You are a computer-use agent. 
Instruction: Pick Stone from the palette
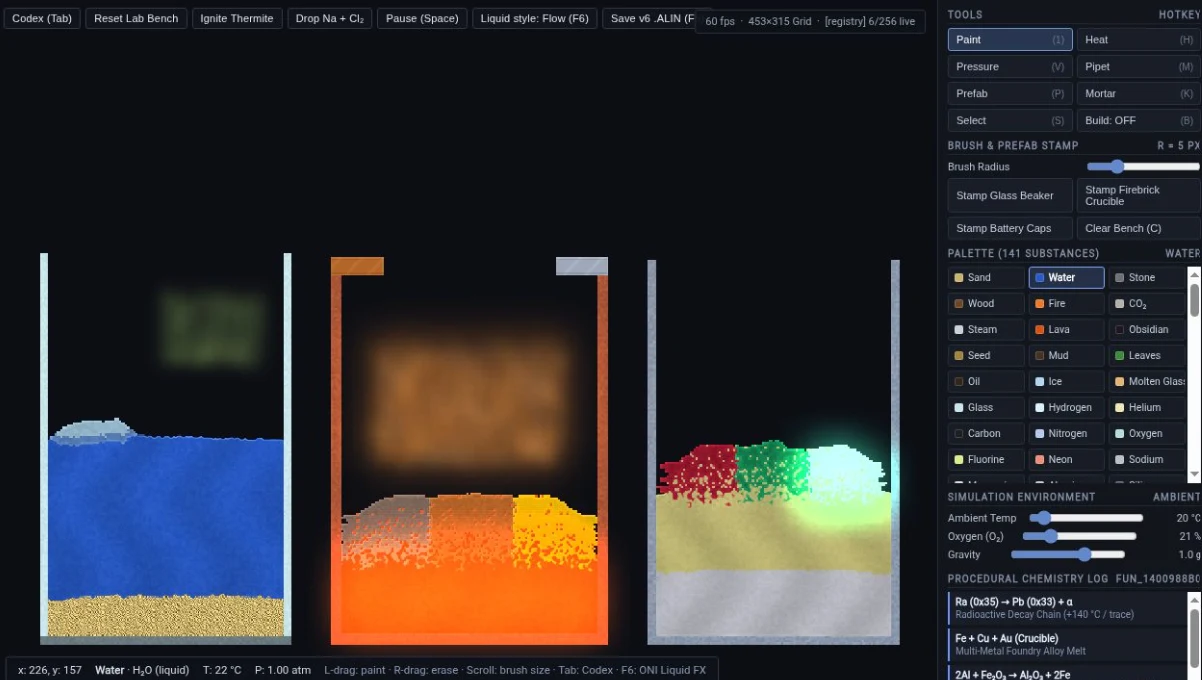click(1147, 277)
